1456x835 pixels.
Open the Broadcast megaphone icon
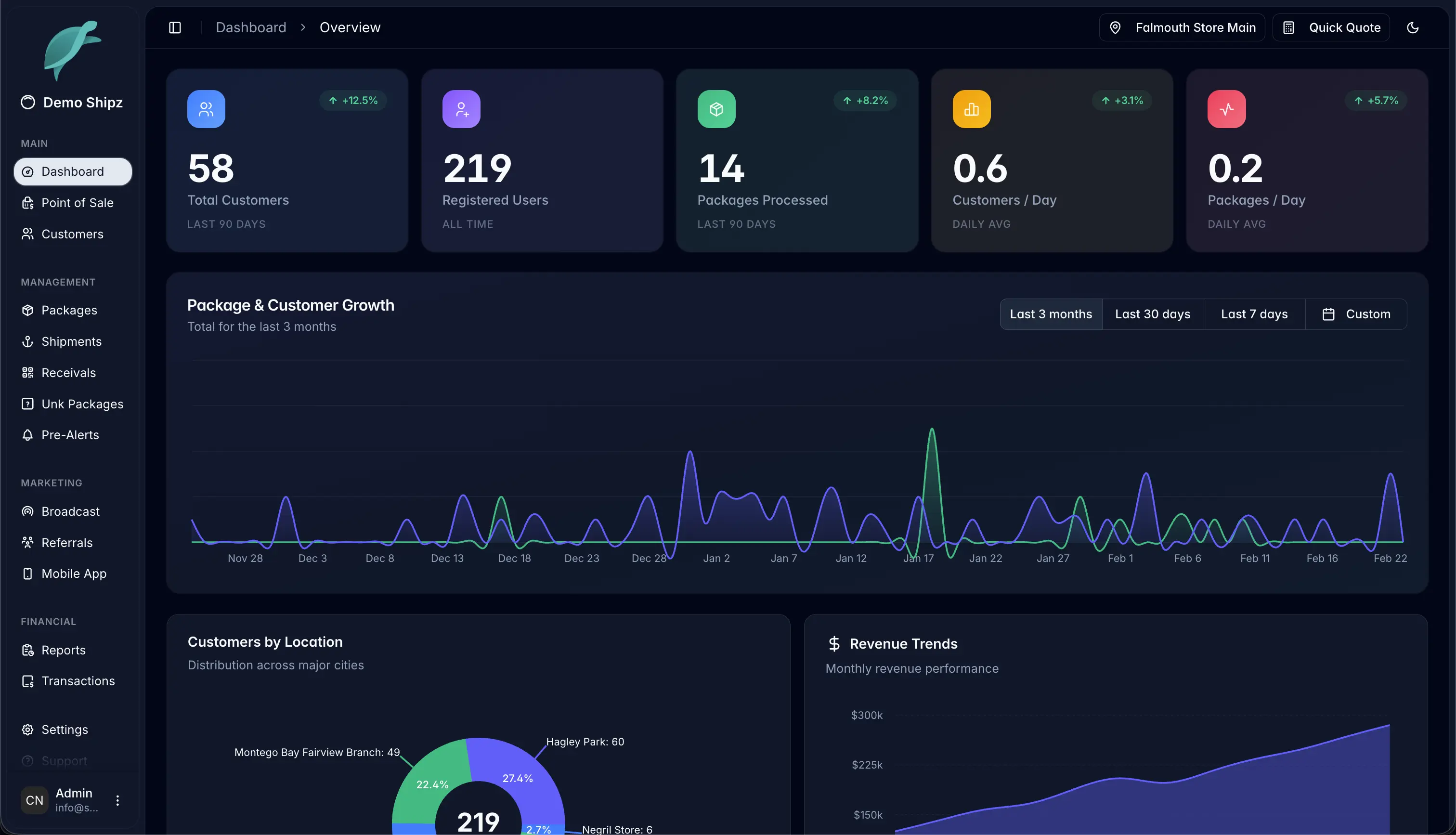(27, 511)
